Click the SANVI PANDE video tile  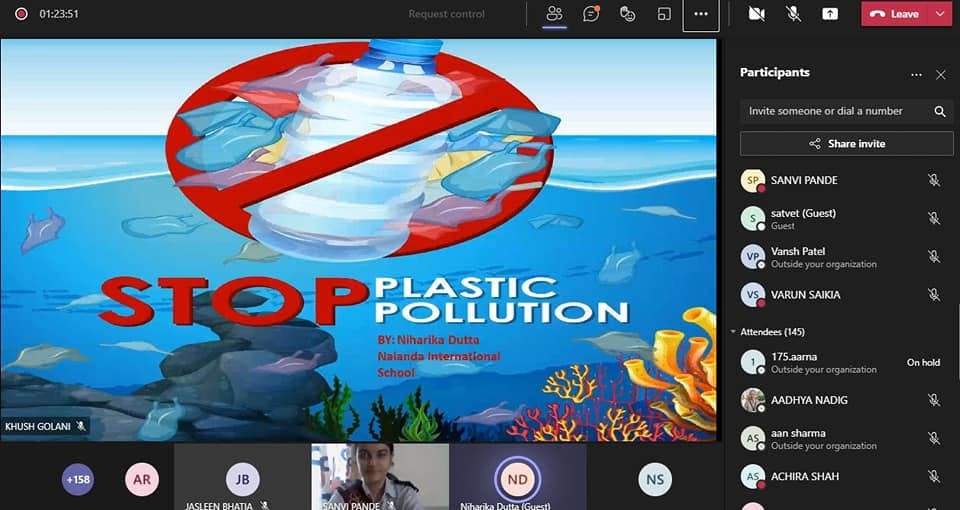pyautogui.click(x=380, y=477)
